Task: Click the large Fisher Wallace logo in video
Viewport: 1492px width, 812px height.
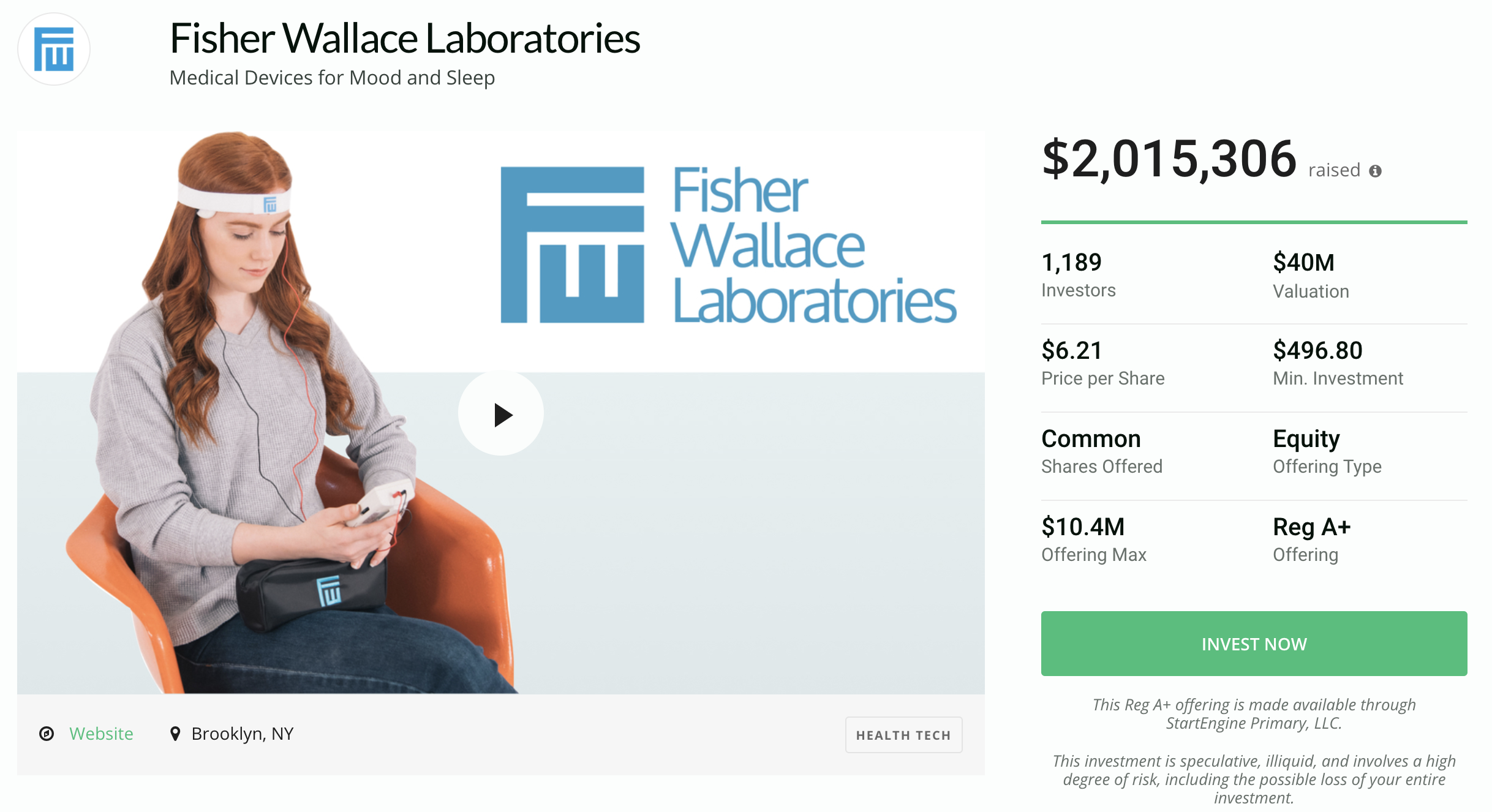Action: point(728,245)
